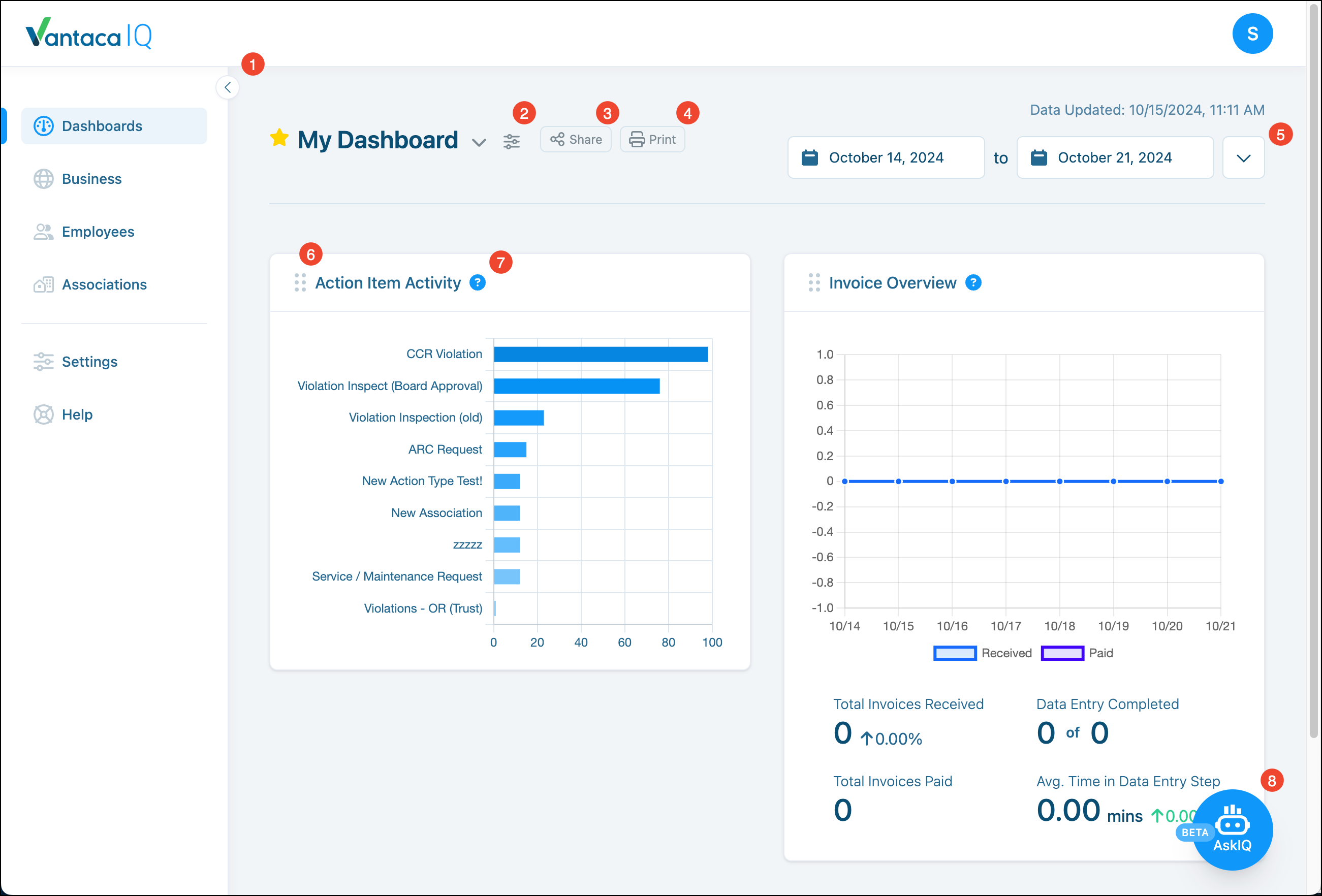Screen dimensions: 1322x896
Task: Click the Print button
Action: [652, 139]
